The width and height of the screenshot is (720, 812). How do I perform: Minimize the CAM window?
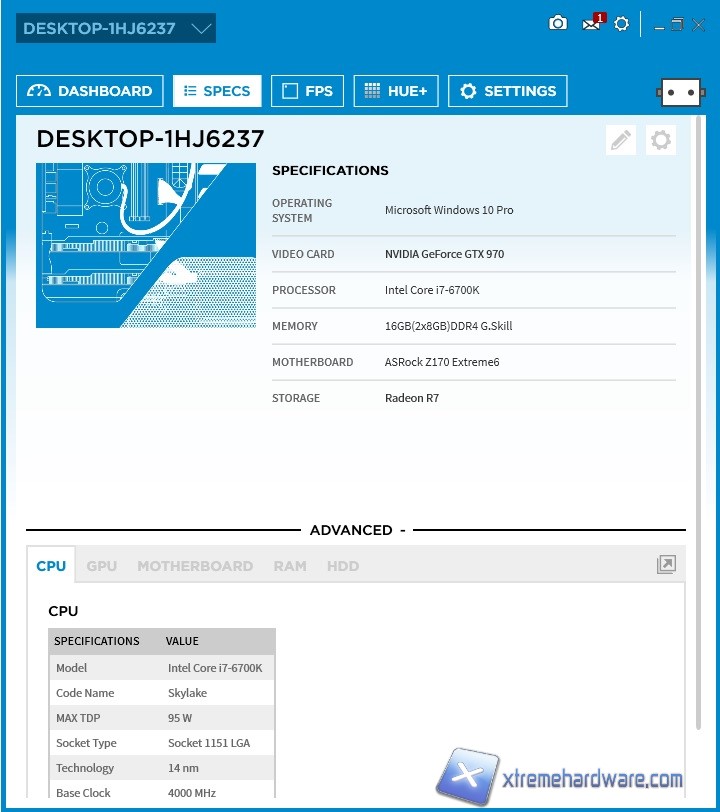[658, 26]
